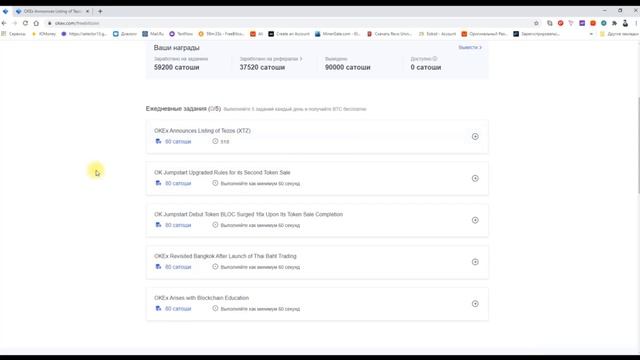The width and height of the screenshot is (640, 360).
Task: Click clock icon in Revisited Bangkok task
Action: click(x=215, y=267)
